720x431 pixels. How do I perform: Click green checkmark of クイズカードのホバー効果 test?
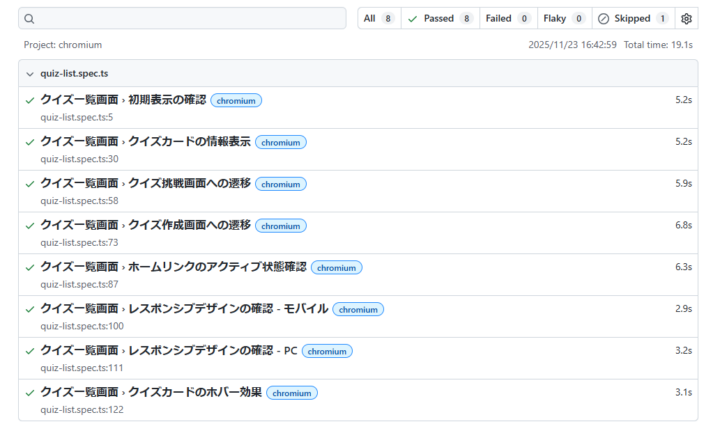coord(30,393)
